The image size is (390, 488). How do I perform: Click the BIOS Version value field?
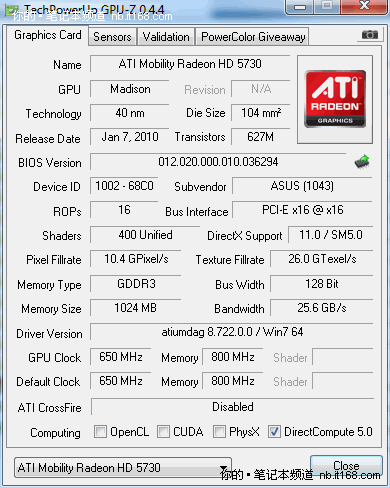pyautogui.click(x=218, y=162)
